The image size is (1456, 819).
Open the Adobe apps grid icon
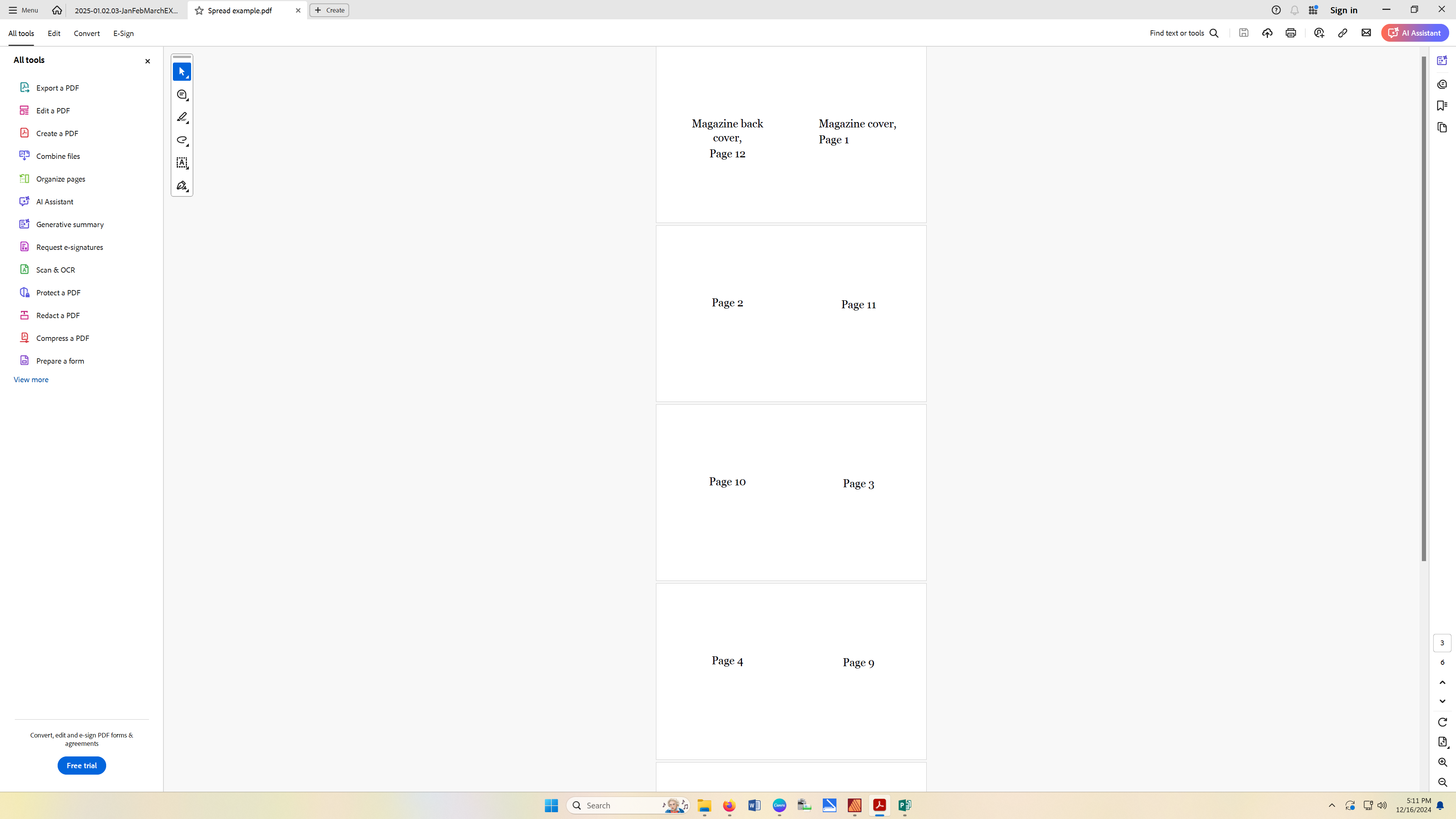coord(1313,10)
